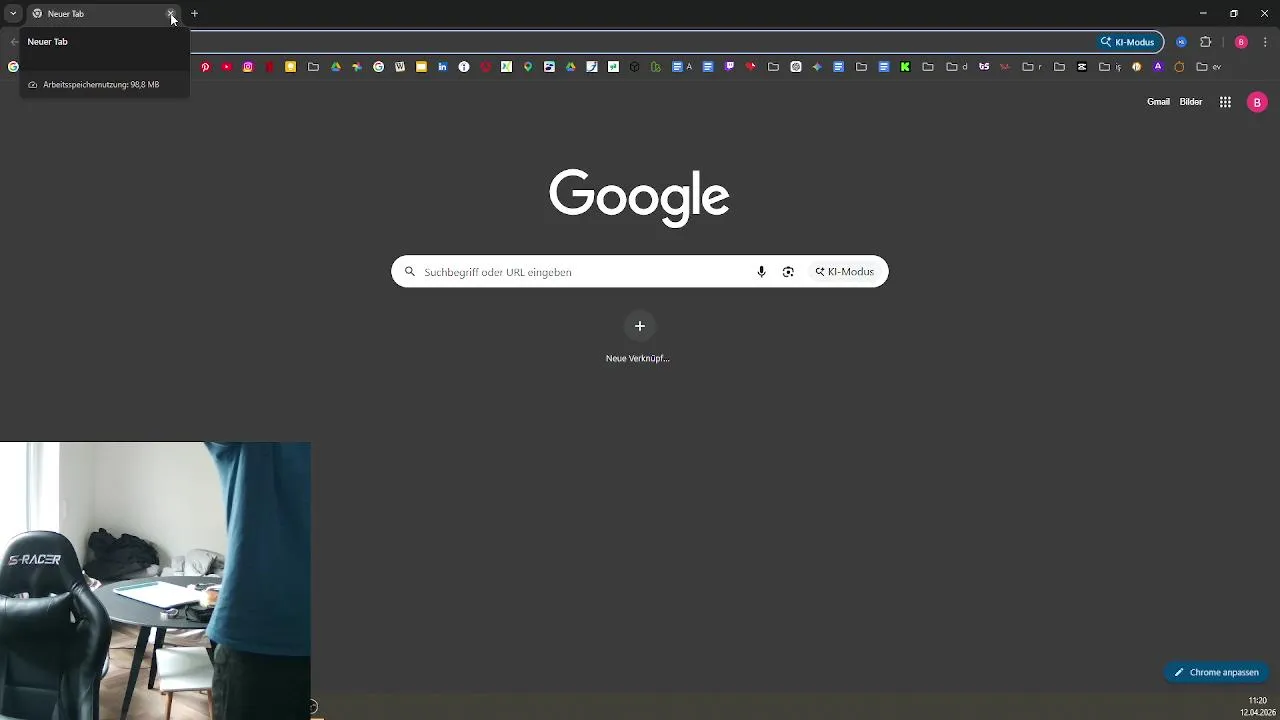Expand the bookmark folder labeled ev
This screenshot has height=720, width=1280.
pyautogui.click(x=1209, y=67)
